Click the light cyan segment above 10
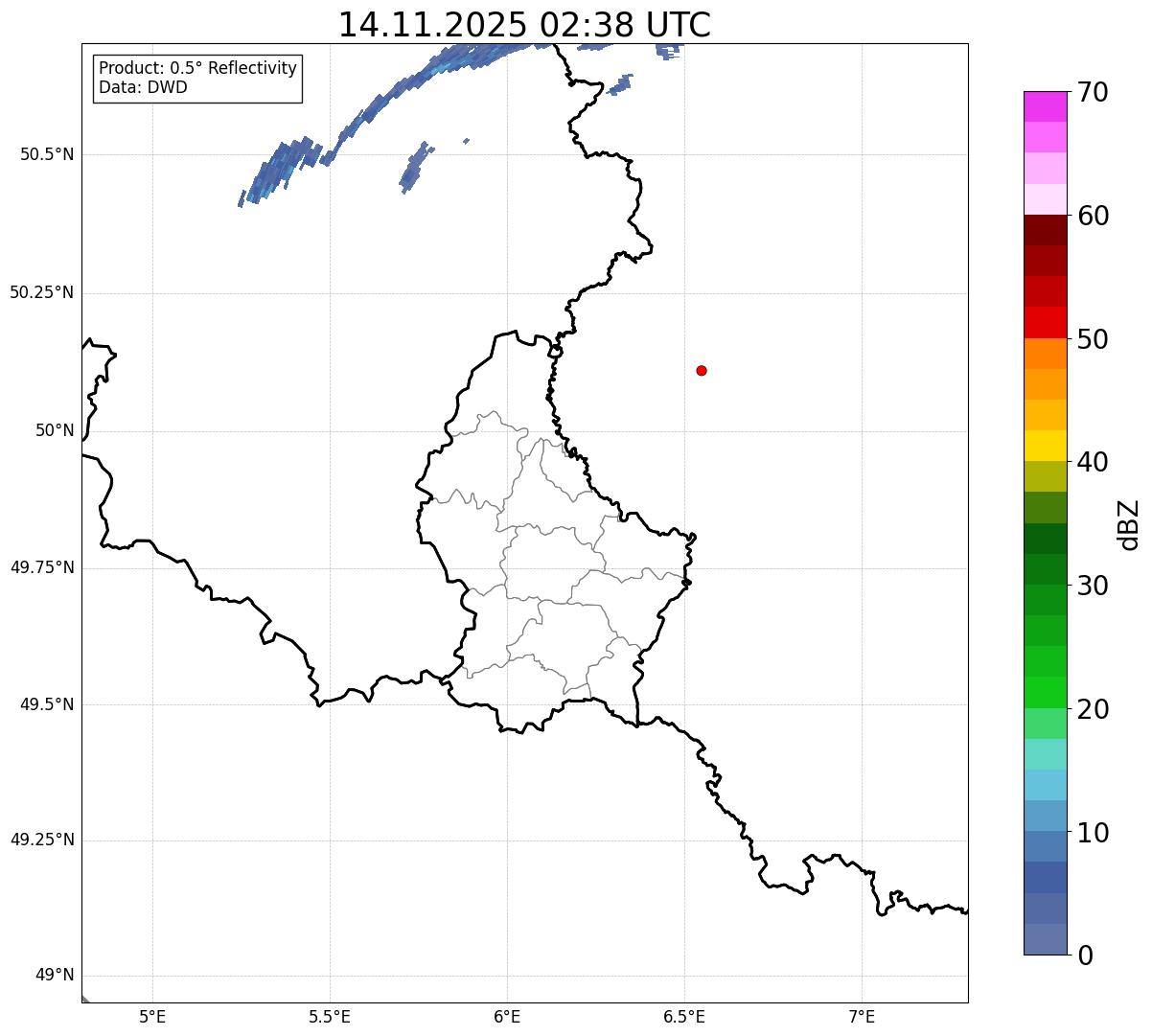This screenshot has height=1036, width=1152. coord(1045,785)
